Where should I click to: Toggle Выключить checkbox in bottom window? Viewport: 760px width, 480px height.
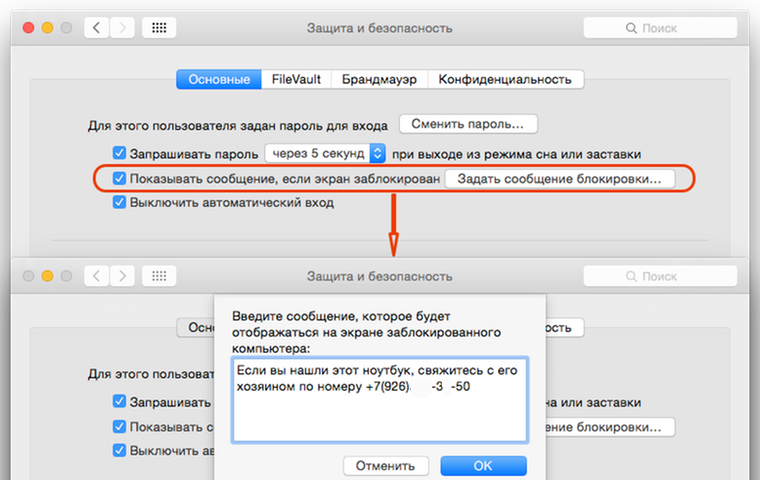(x=119, y=450)
